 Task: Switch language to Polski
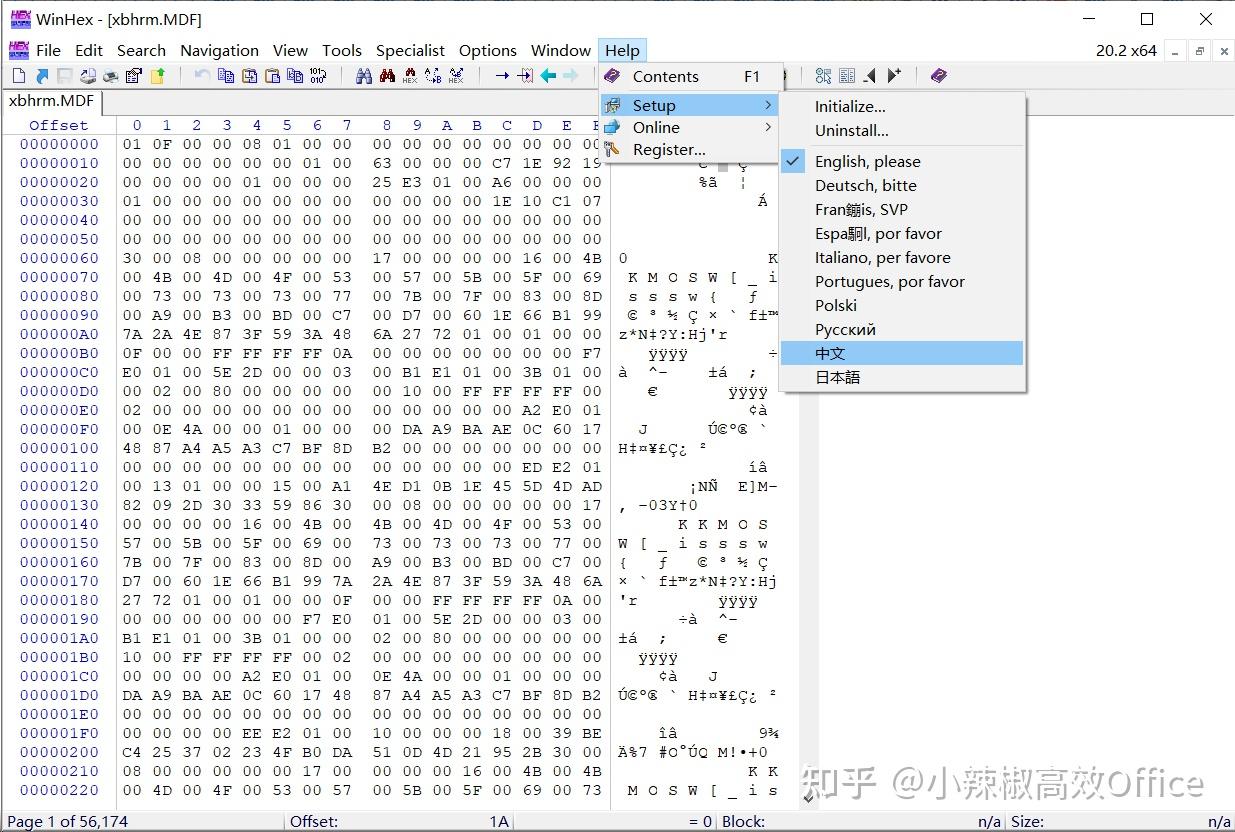pos(903,306)
